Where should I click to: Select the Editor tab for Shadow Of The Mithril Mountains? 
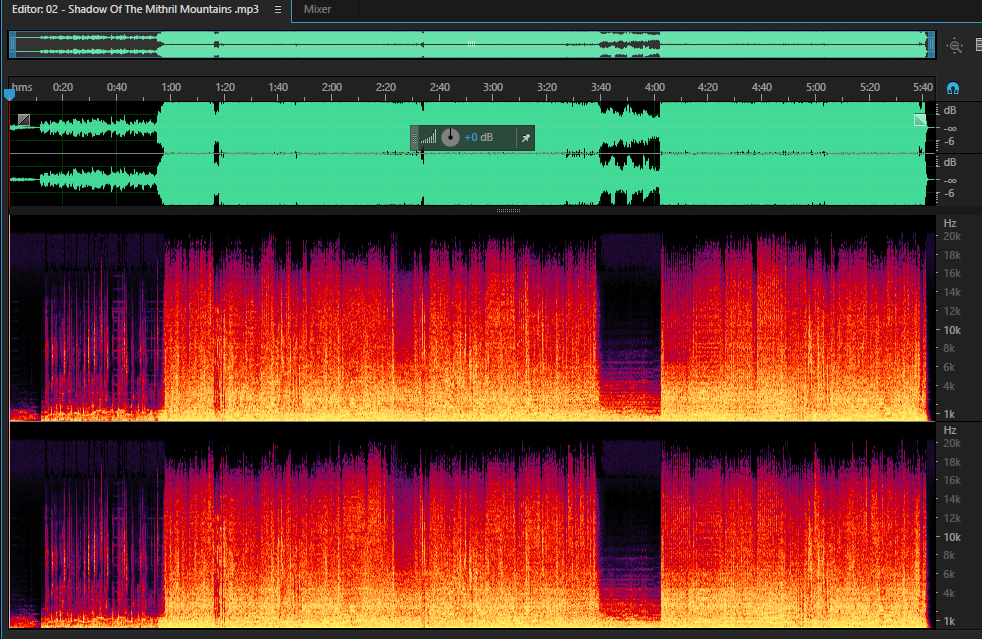click(x=135, y=9)
